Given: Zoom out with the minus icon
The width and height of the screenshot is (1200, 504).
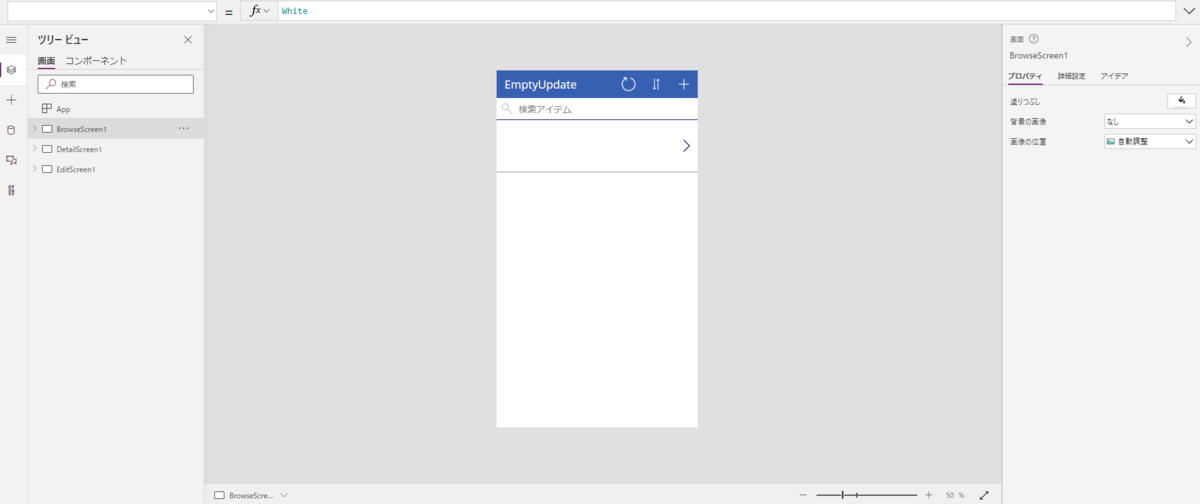Looking at the screenshot, I should (x=803, y=495).
